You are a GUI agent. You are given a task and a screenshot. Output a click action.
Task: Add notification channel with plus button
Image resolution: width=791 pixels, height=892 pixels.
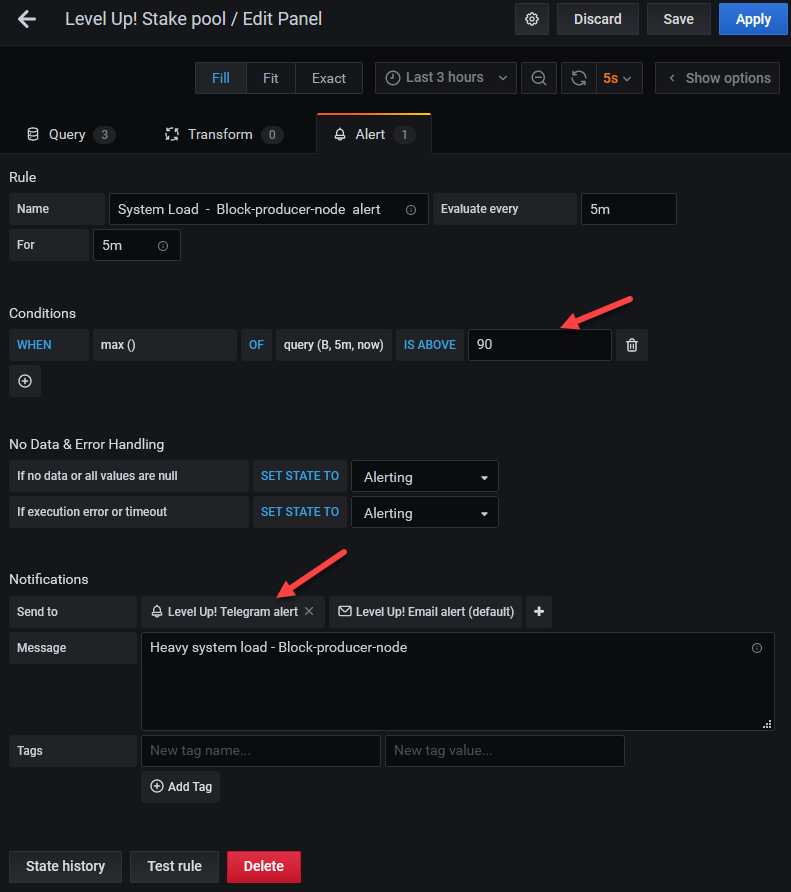pyautogui.click(x=539, y=612)
